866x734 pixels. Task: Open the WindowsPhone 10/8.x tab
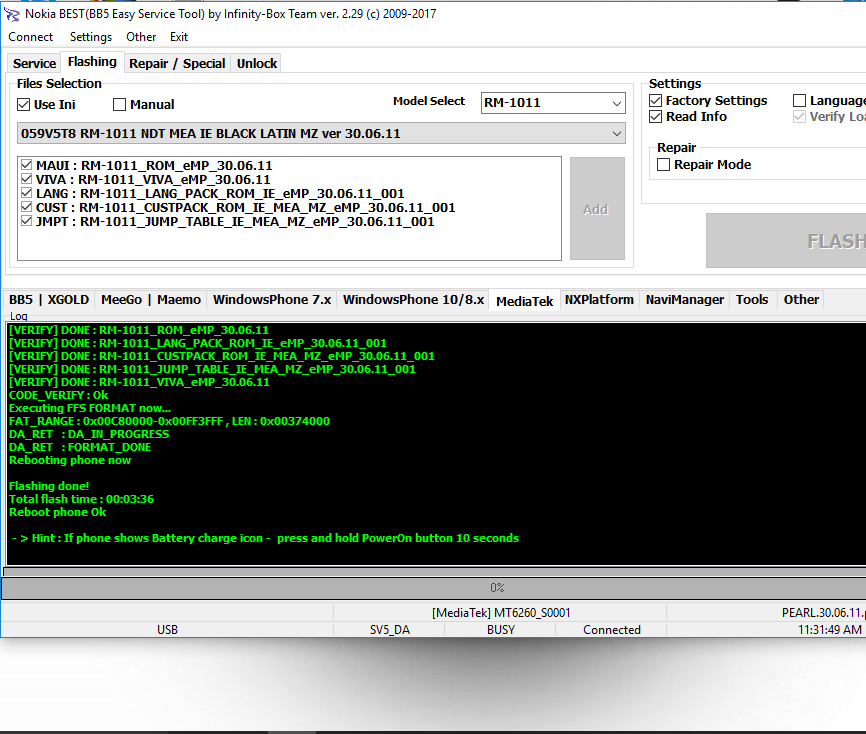pos(413,300)
